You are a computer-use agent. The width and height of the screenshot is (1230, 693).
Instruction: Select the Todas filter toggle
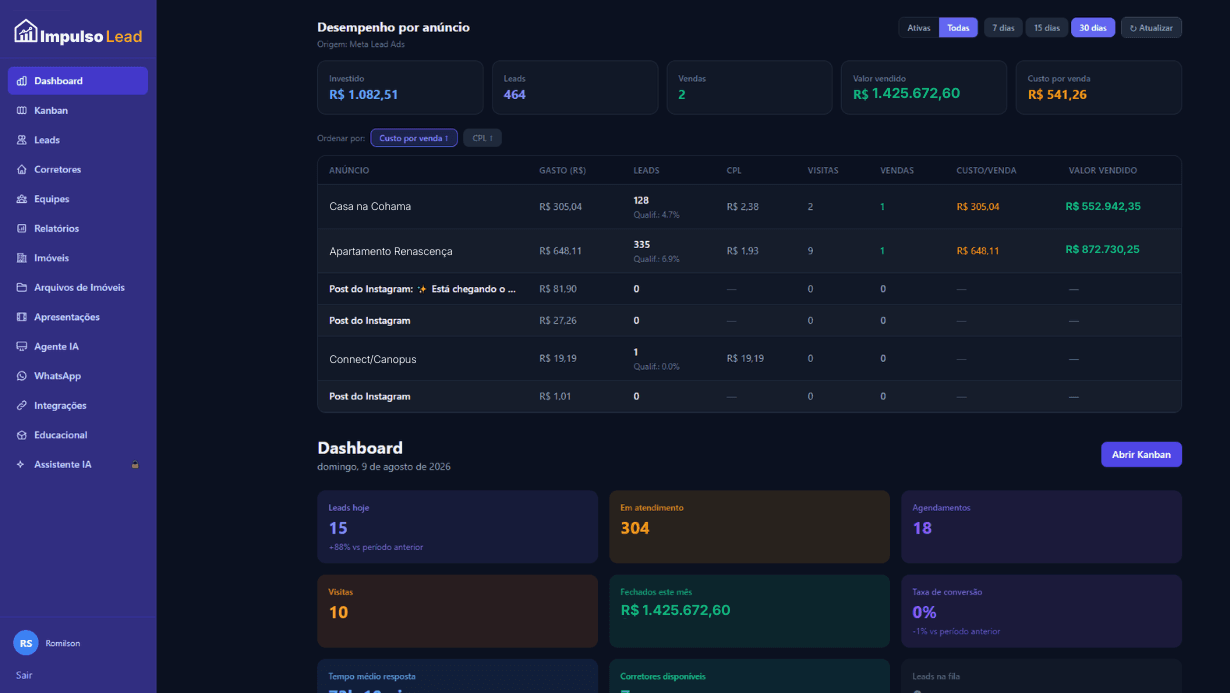(958, 28)
